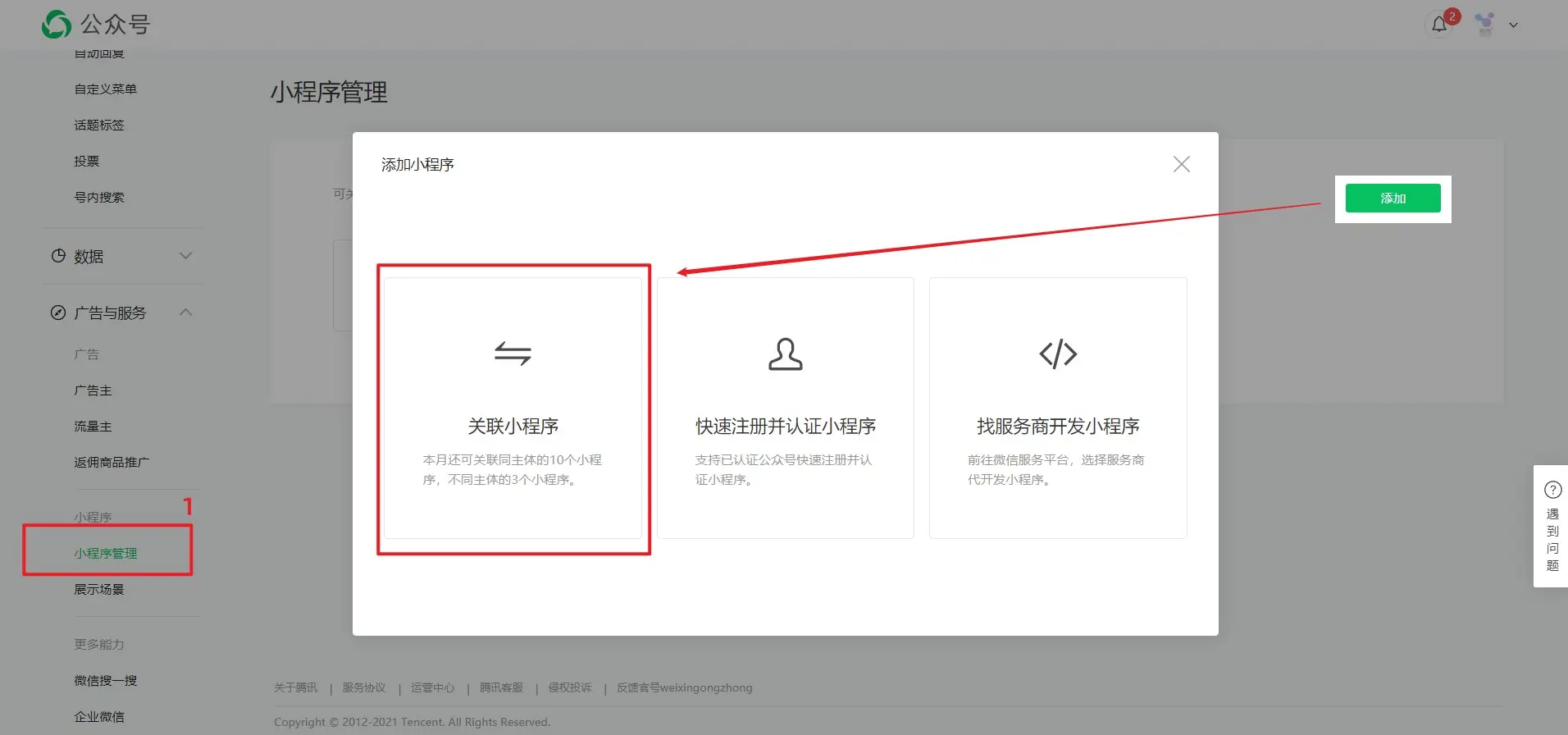Open the 服务协议 footer link
Viewport: 1568px width, 735px height.
(364, 687)
